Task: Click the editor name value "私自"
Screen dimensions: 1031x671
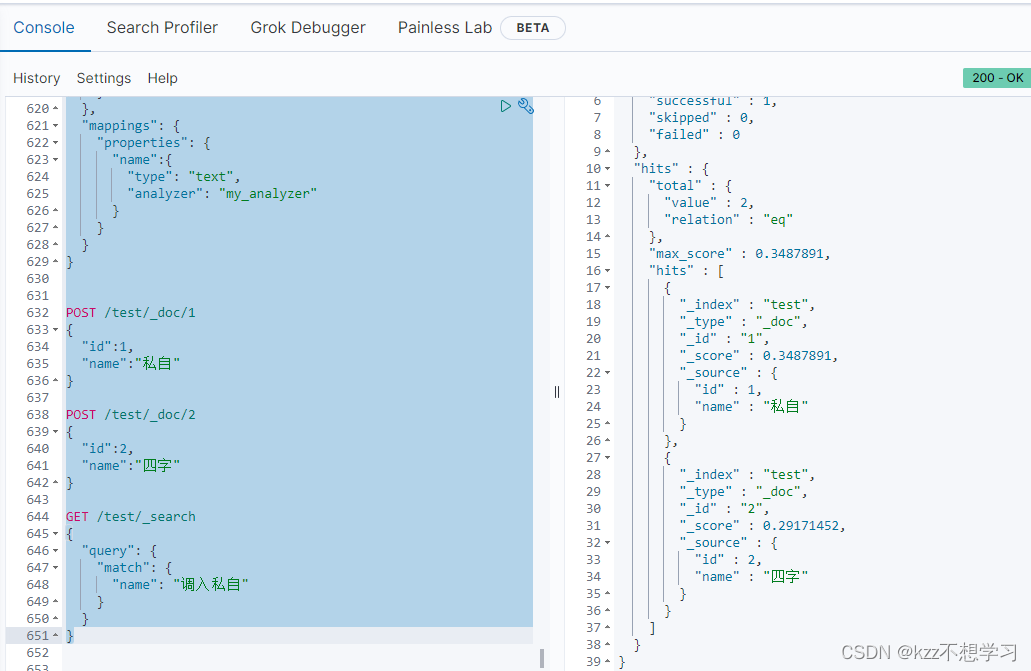Action: point(157,363)
